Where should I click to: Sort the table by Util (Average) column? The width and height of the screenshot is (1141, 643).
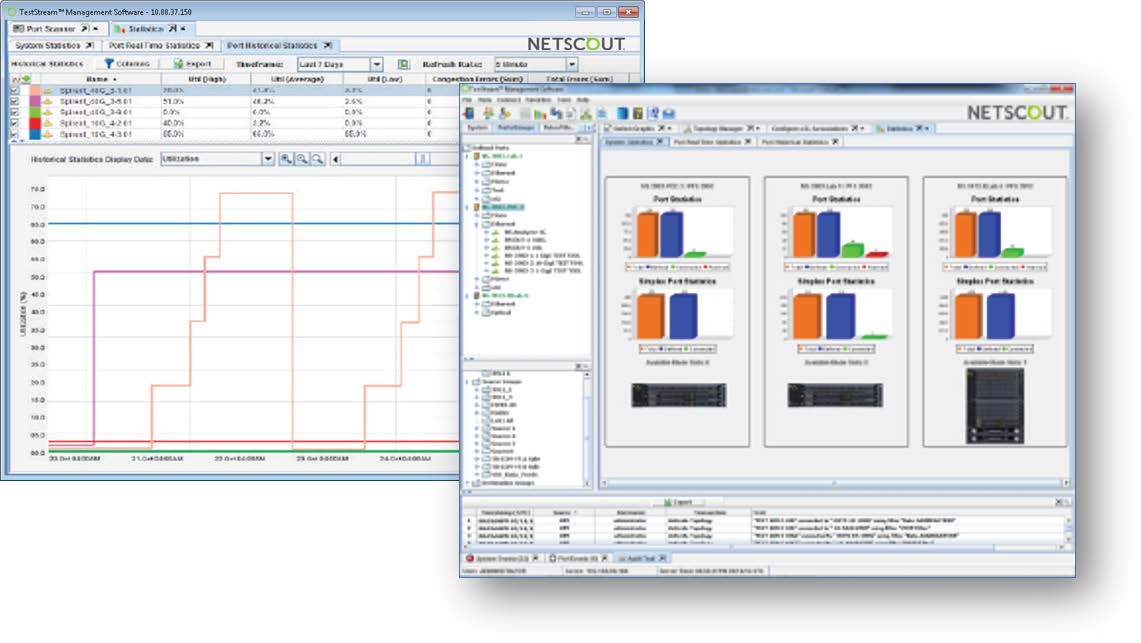pos(297,79)
